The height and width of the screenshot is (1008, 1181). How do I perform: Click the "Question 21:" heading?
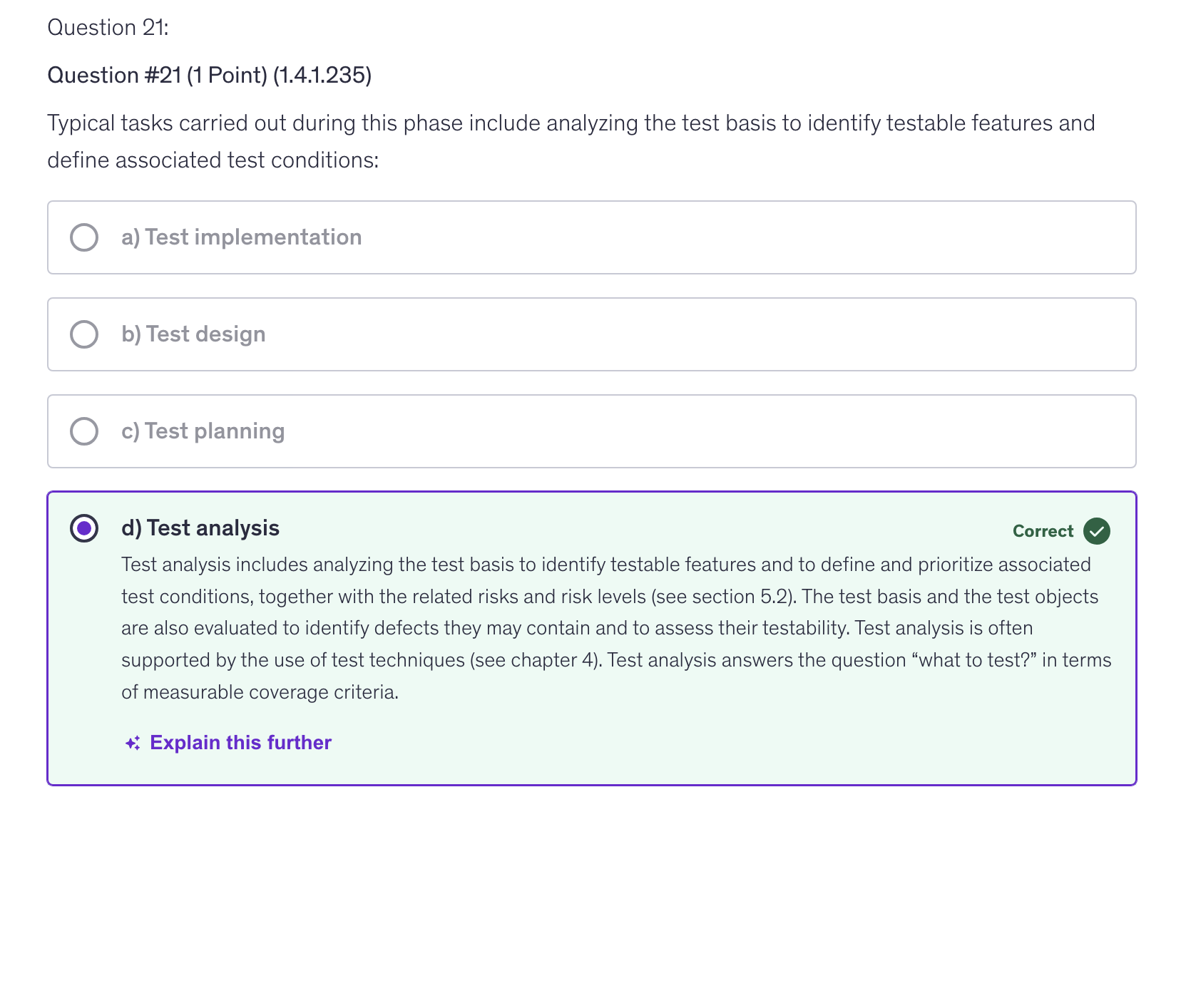pos(108,28)
